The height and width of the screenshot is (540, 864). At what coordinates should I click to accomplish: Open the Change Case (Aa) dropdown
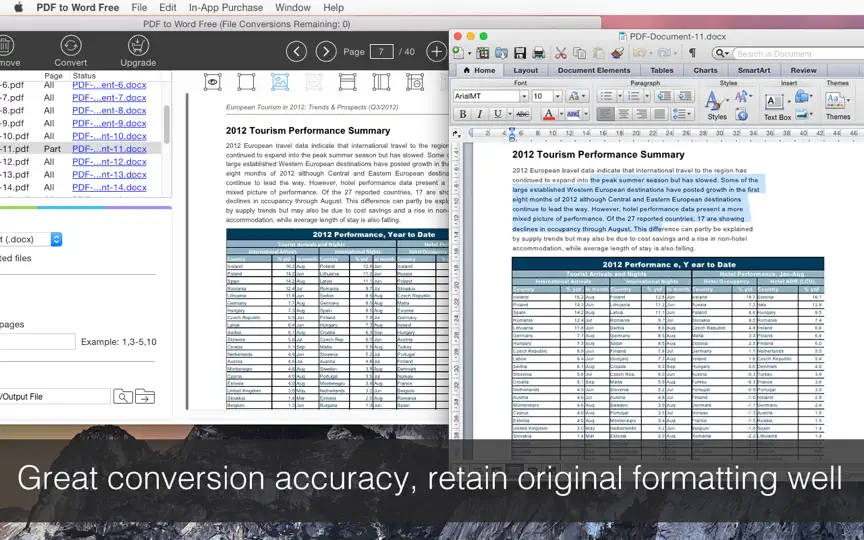pos(577,96)
